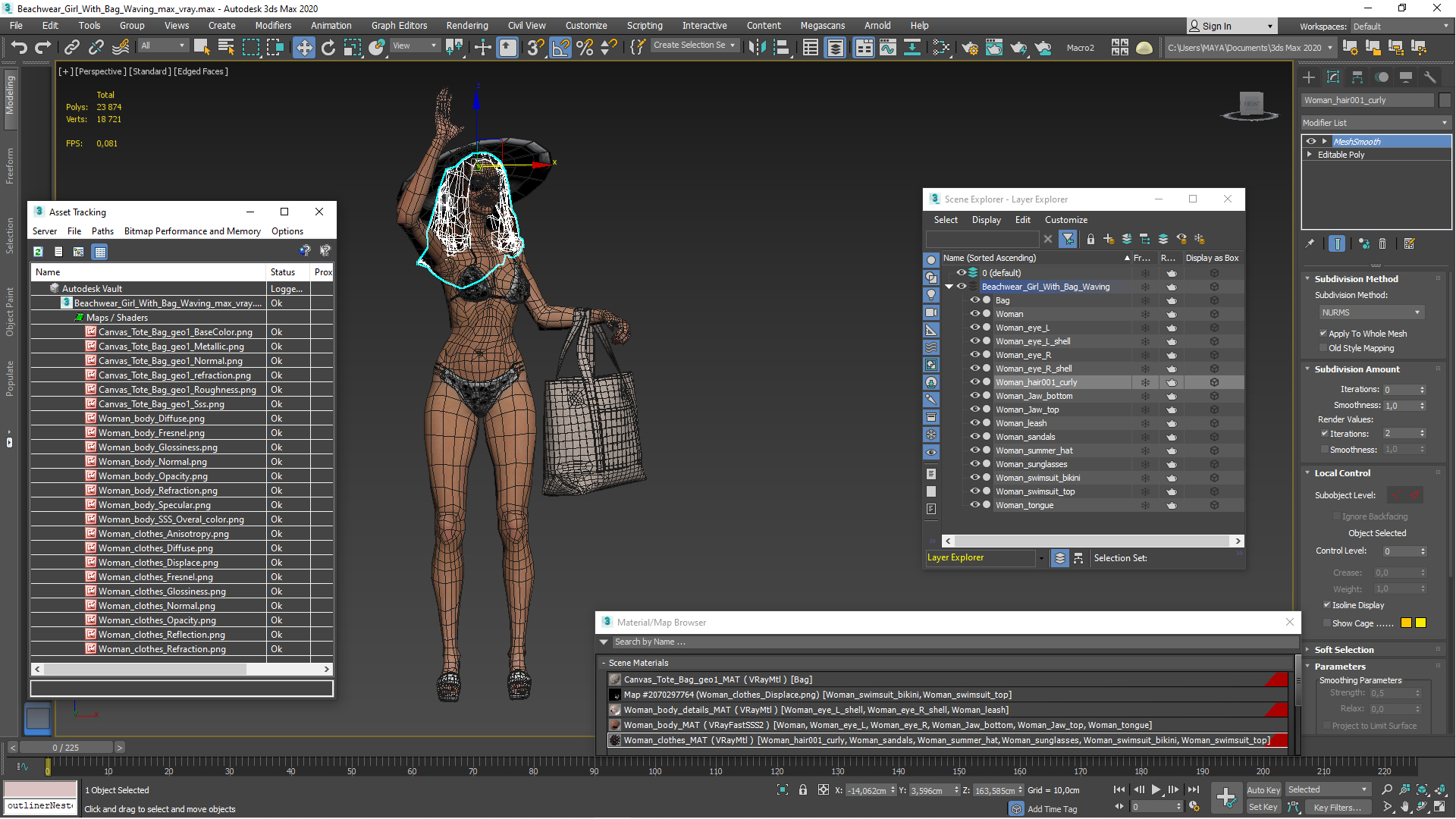Screen dimensions: 1456x819
Task: Collapse the Beachwear_Girl_With_Bag_Waving layer
Action: coord(949,287)
